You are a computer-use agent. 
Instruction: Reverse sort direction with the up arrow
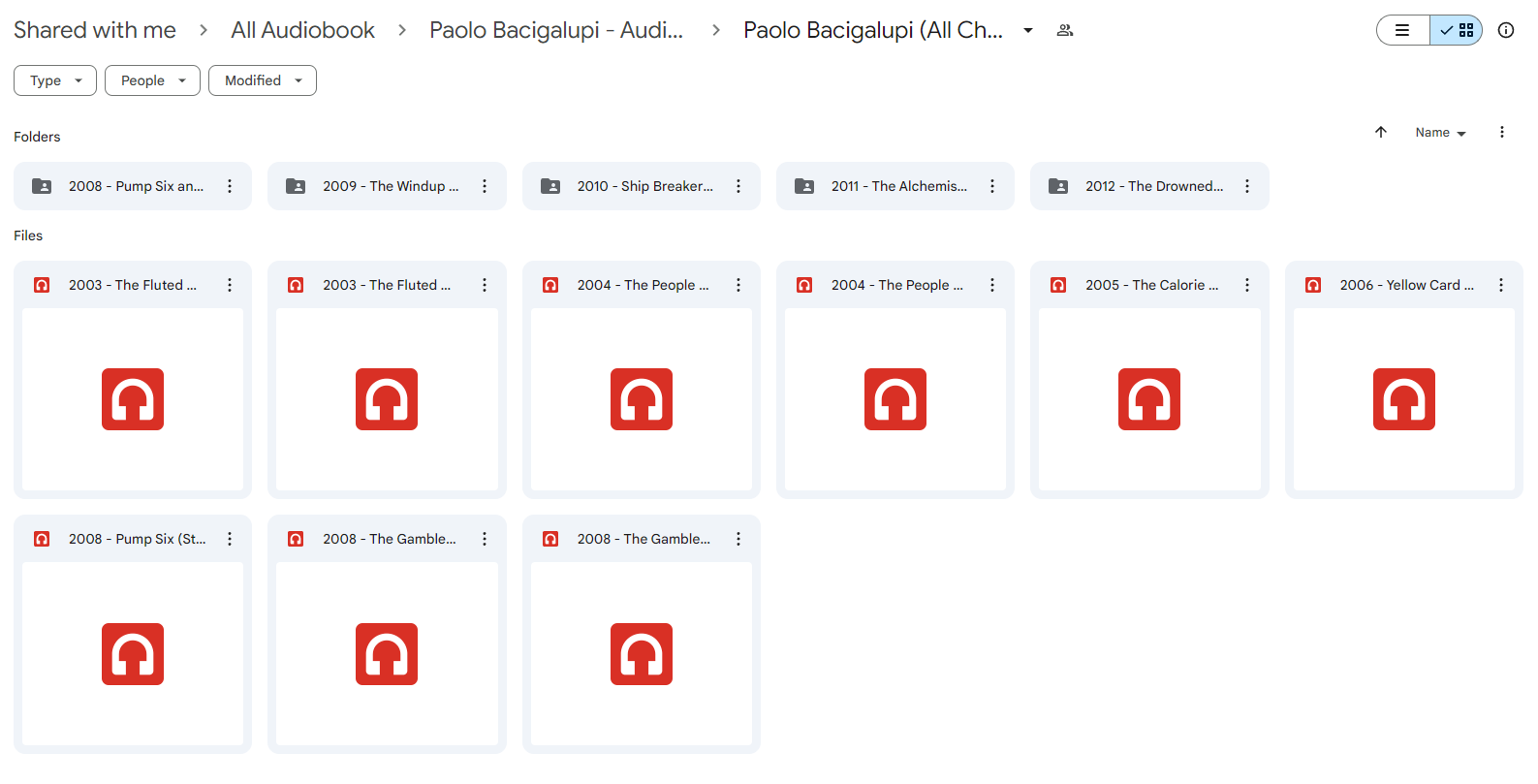tap(1381, 132)
